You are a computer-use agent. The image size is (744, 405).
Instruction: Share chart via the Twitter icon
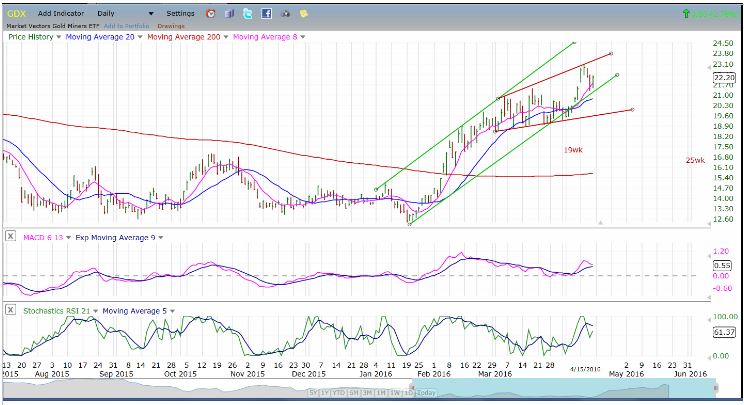coord(248,14)
